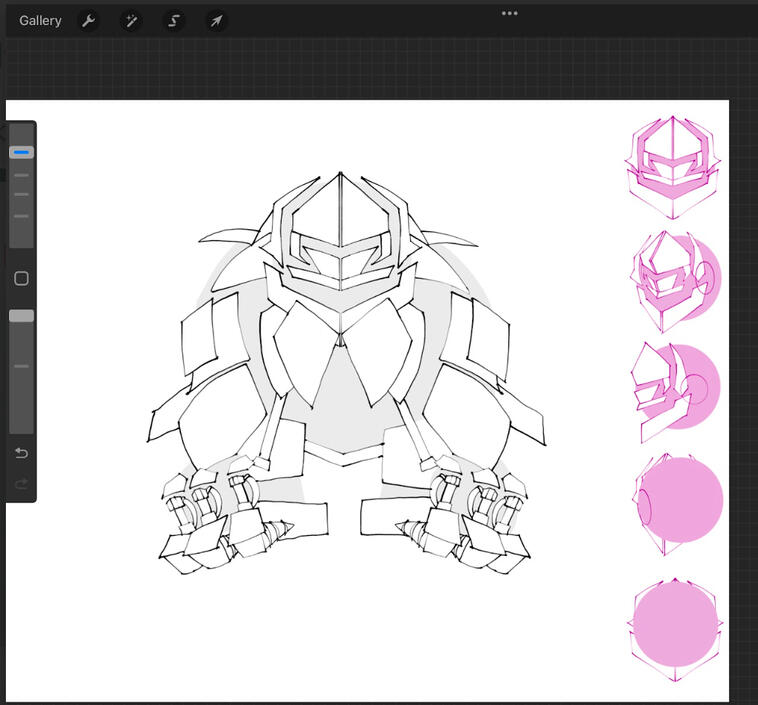Open the Gallery

pos(40,21)
